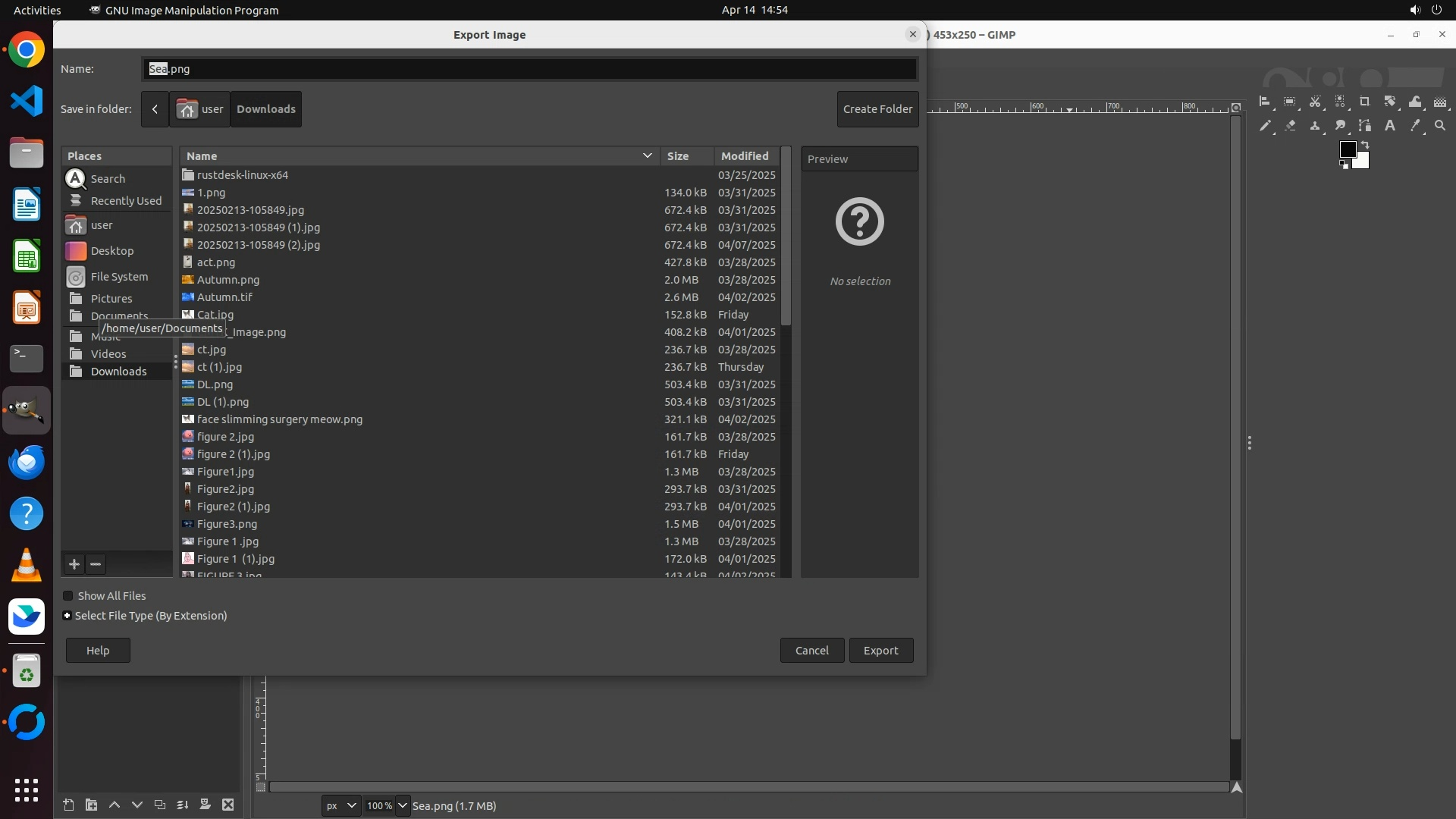
Task: Click the Export button
Action: pos(880,651)
